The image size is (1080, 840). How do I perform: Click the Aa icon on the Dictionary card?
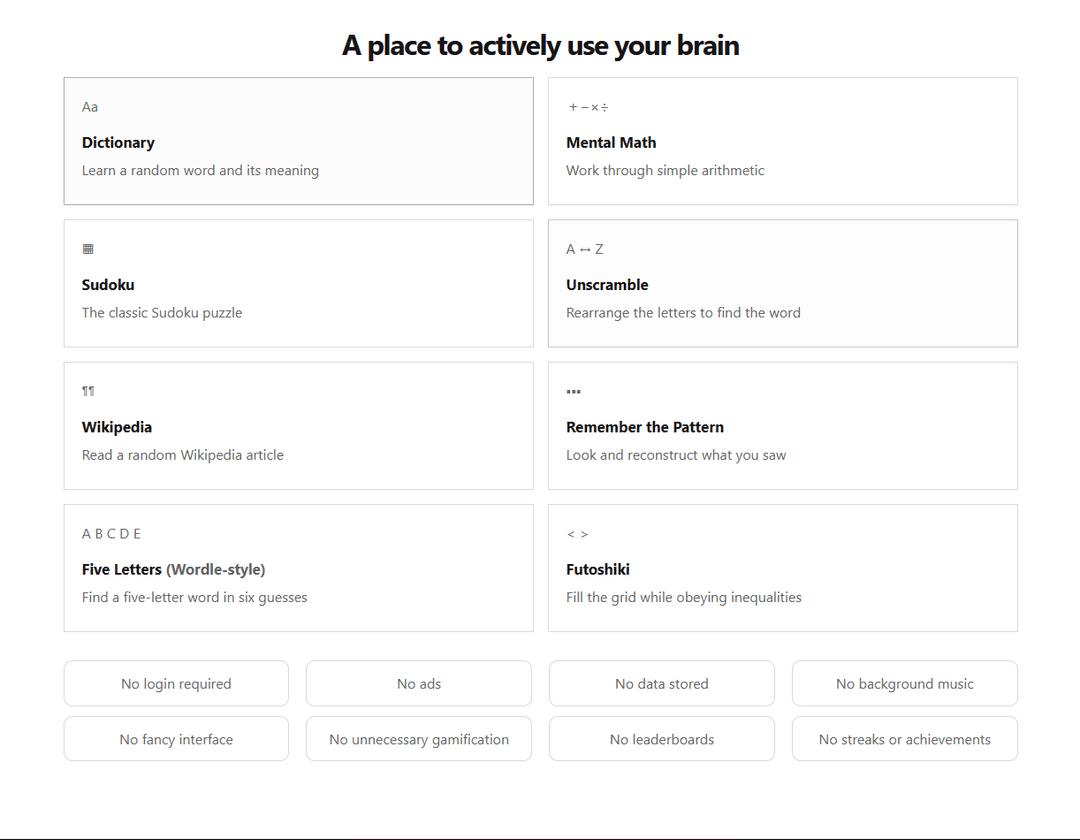click(x=90, y=107)
